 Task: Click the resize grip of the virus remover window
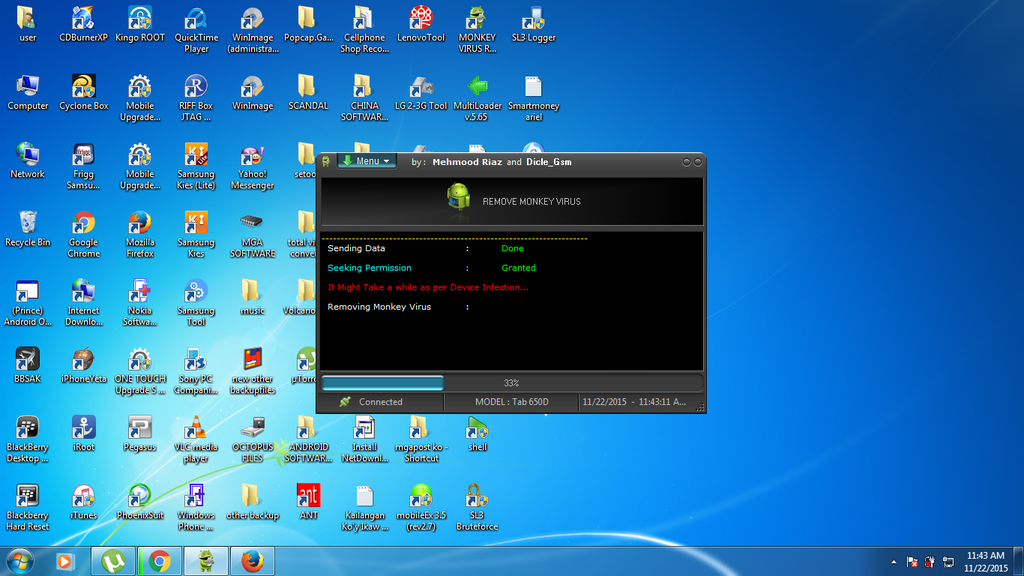pyautogui.click(x=699, y=407)
